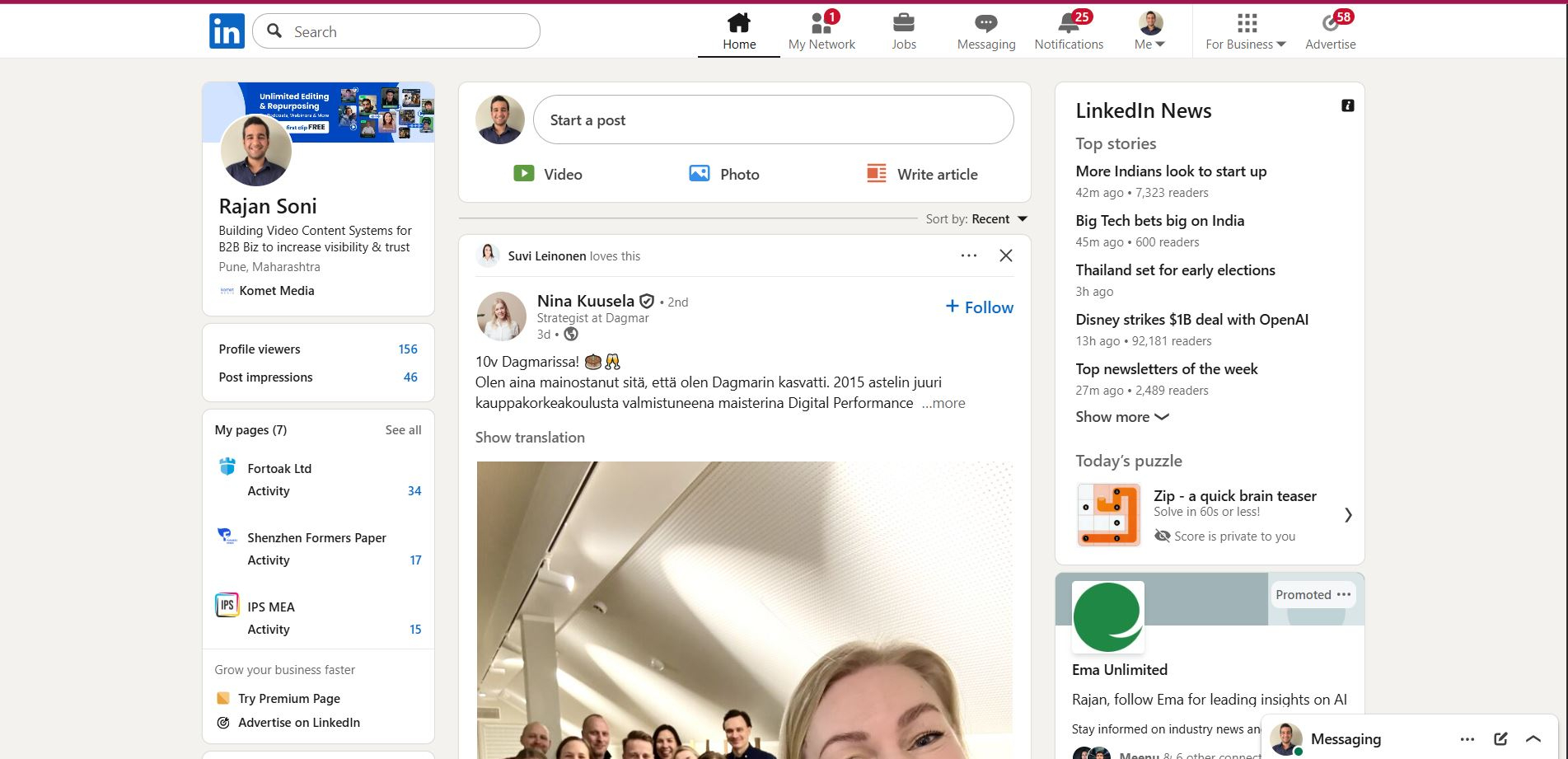Screen dimensions: 1568x759
Task: Open Thailand set for early elections story
Action: [1175, 270]
